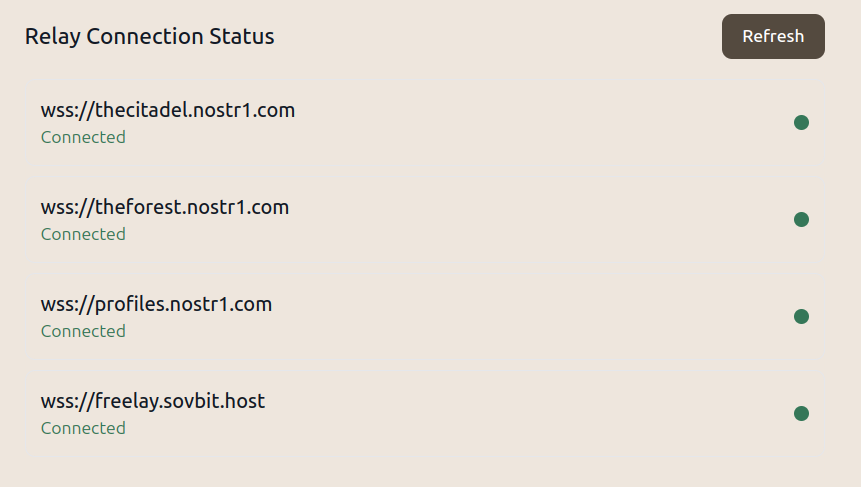
Task: Click the green status dot for profiles relay
Action: pyautogui.click(x=801, y=316)
